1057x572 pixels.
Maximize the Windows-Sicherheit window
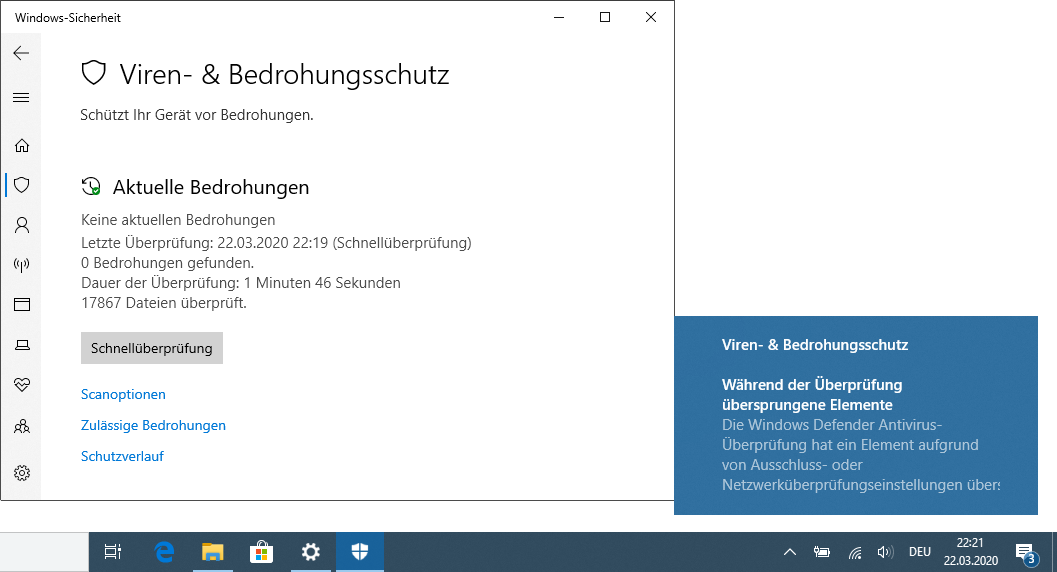coord(605,18)
